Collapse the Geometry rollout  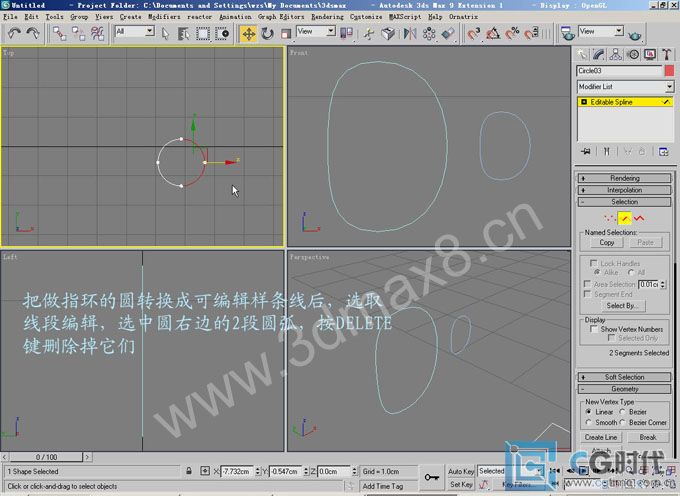[x=624, y=389]
